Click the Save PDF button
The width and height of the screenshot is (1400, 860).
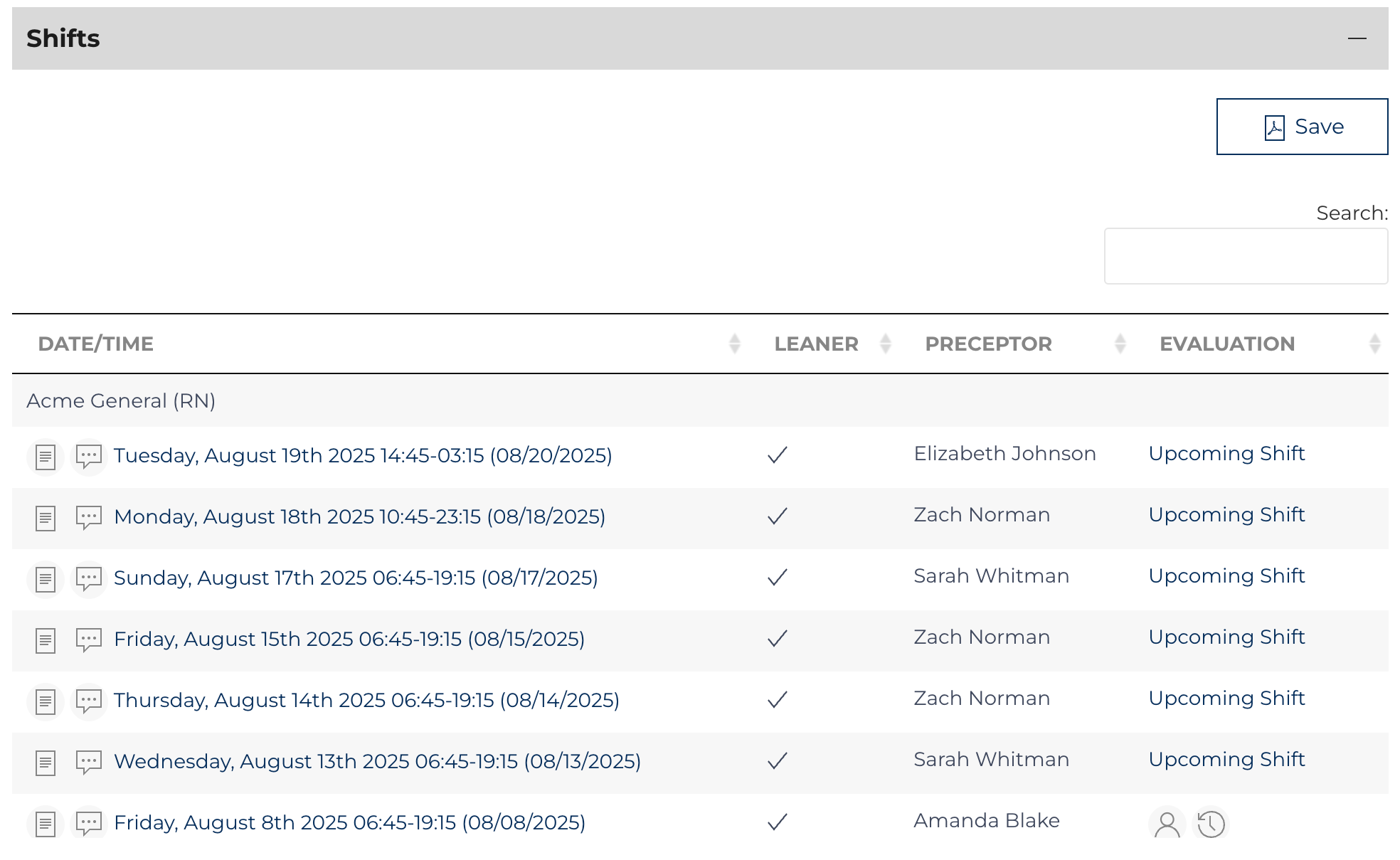(1301, 127)
